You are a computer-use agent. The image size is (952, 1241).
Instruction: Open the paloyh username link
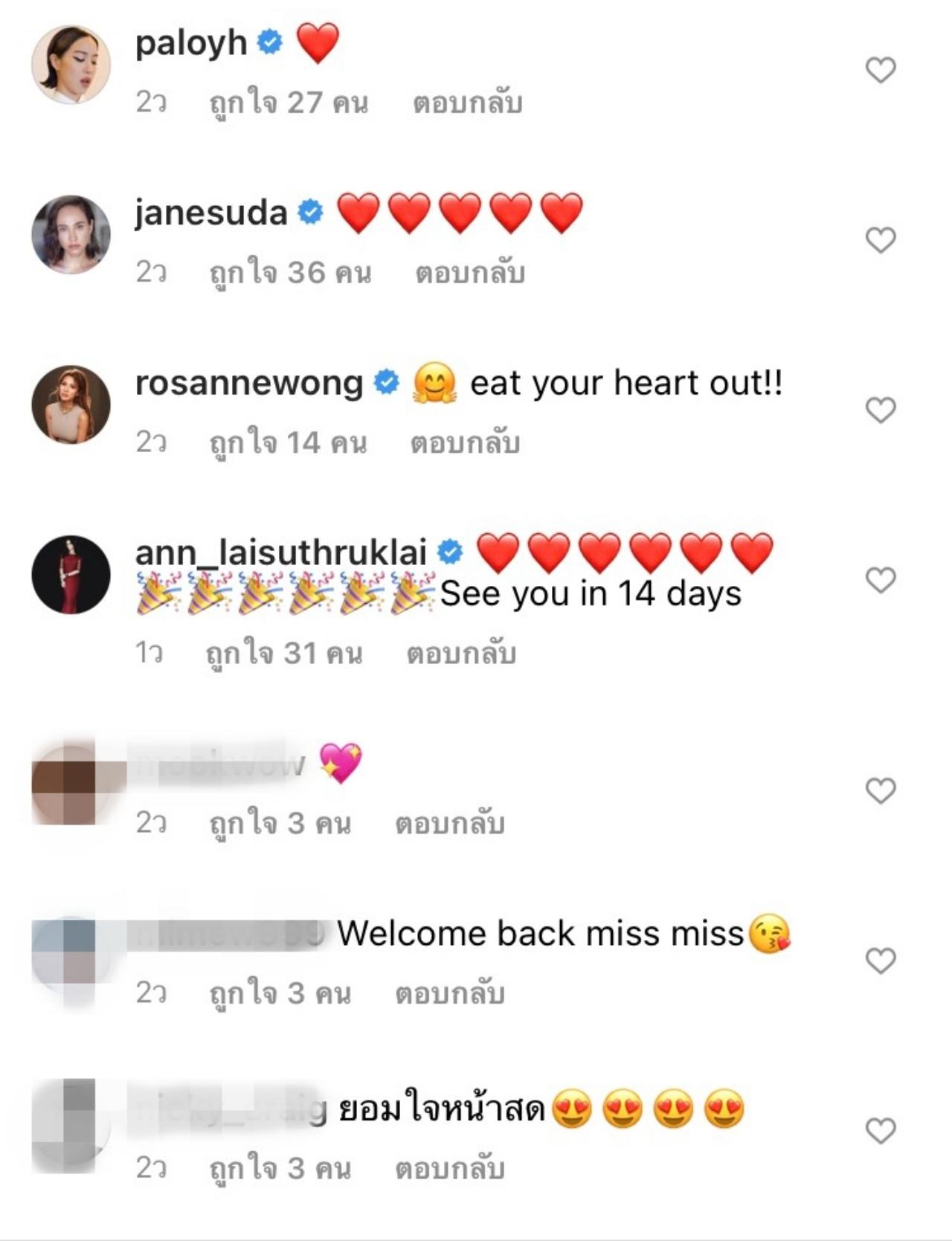pyautogui.click(x=191, y=43)
